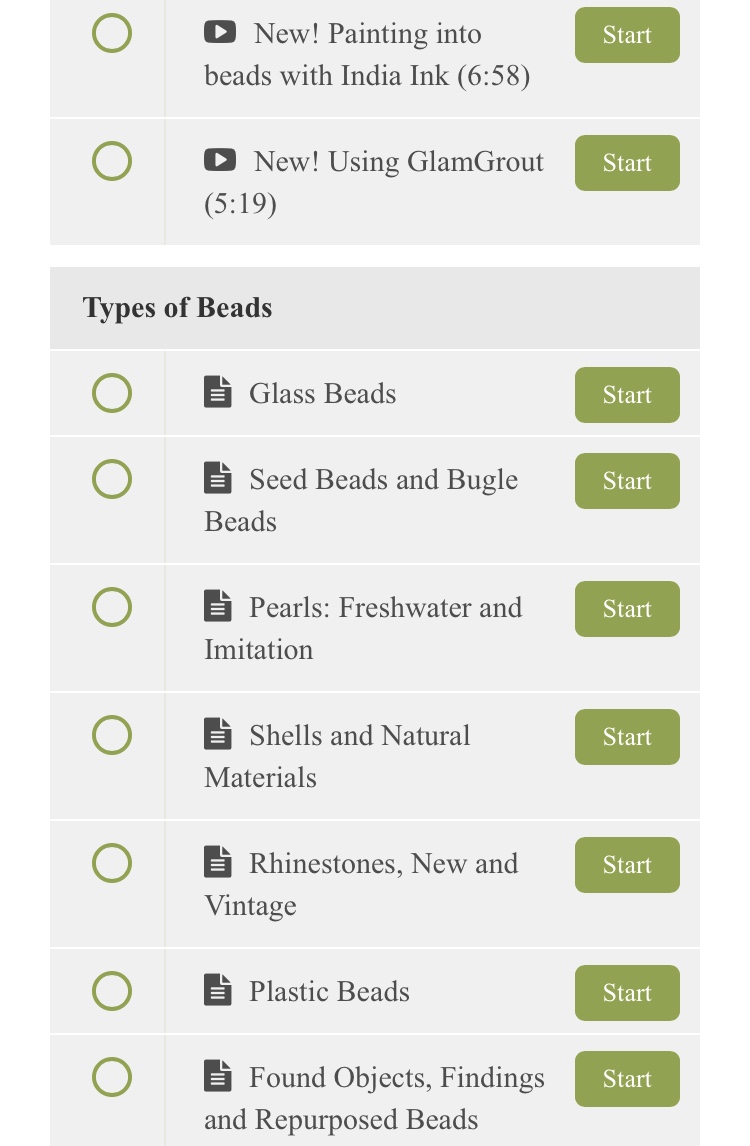750x1146 pixels.
Task: Click the document icon beside Rhinestones lesson
Action: pos(218,862)
